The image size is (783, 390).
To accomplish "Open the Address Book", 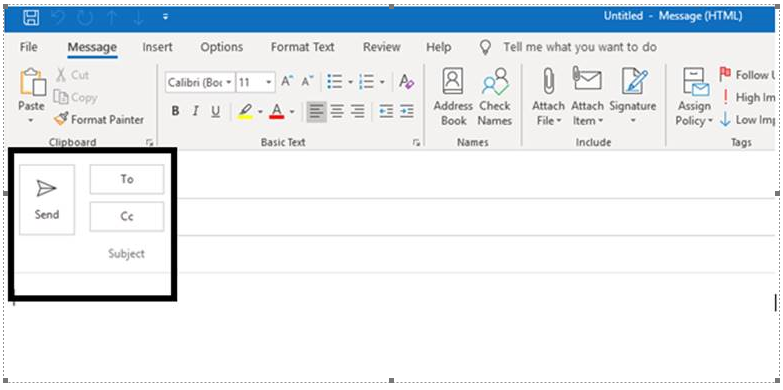I will click(453, 97).
